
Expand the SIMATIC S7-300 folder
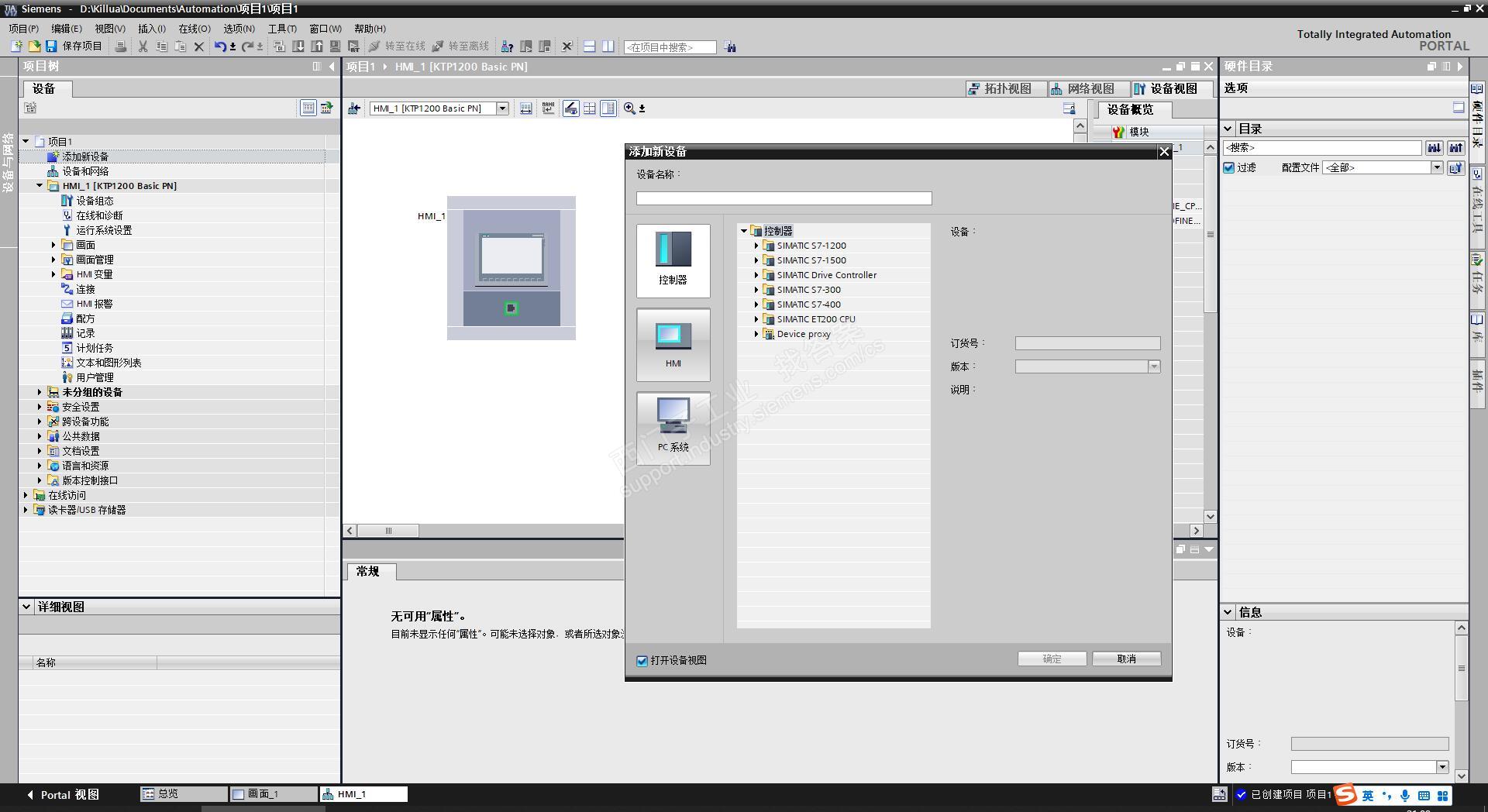(x=756, y=290)
